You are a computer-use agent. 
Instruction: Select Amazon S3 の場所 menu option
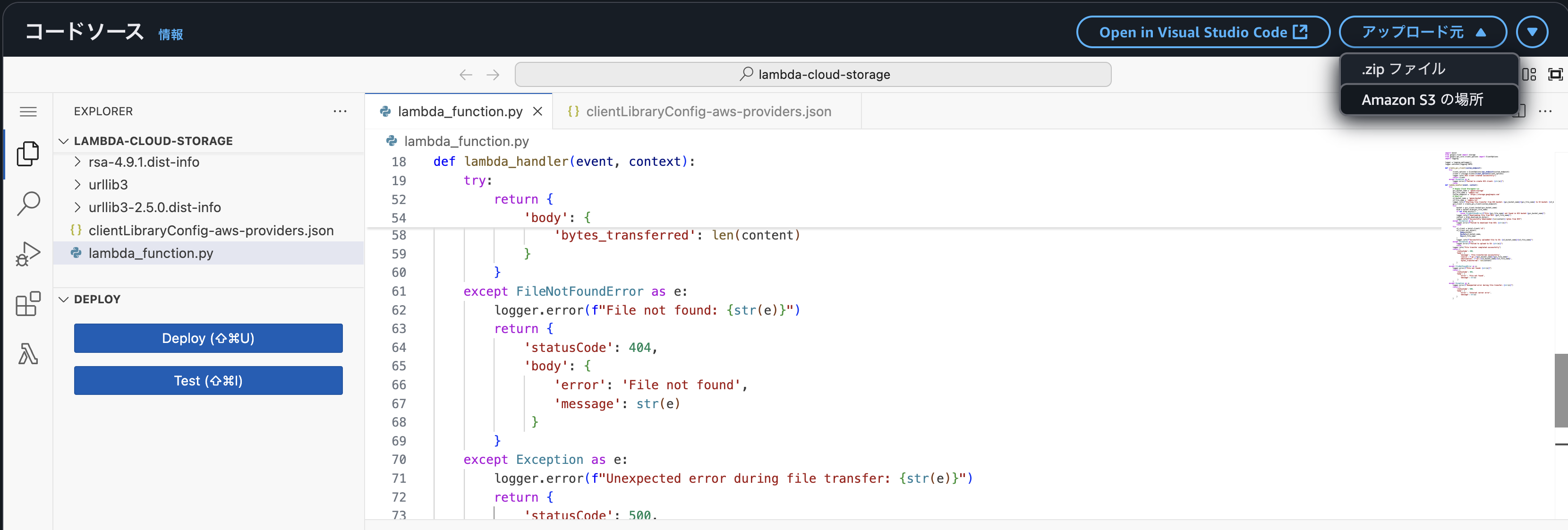pos(1422,99)
